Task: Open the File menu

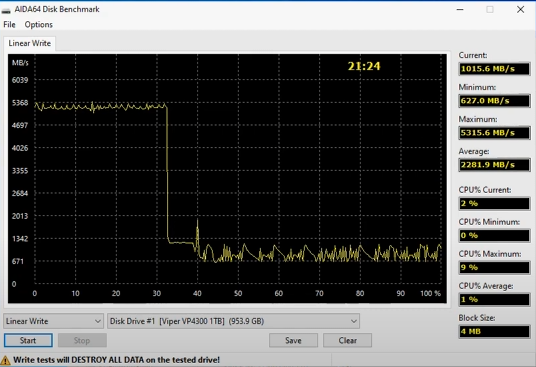Action: 9,25
